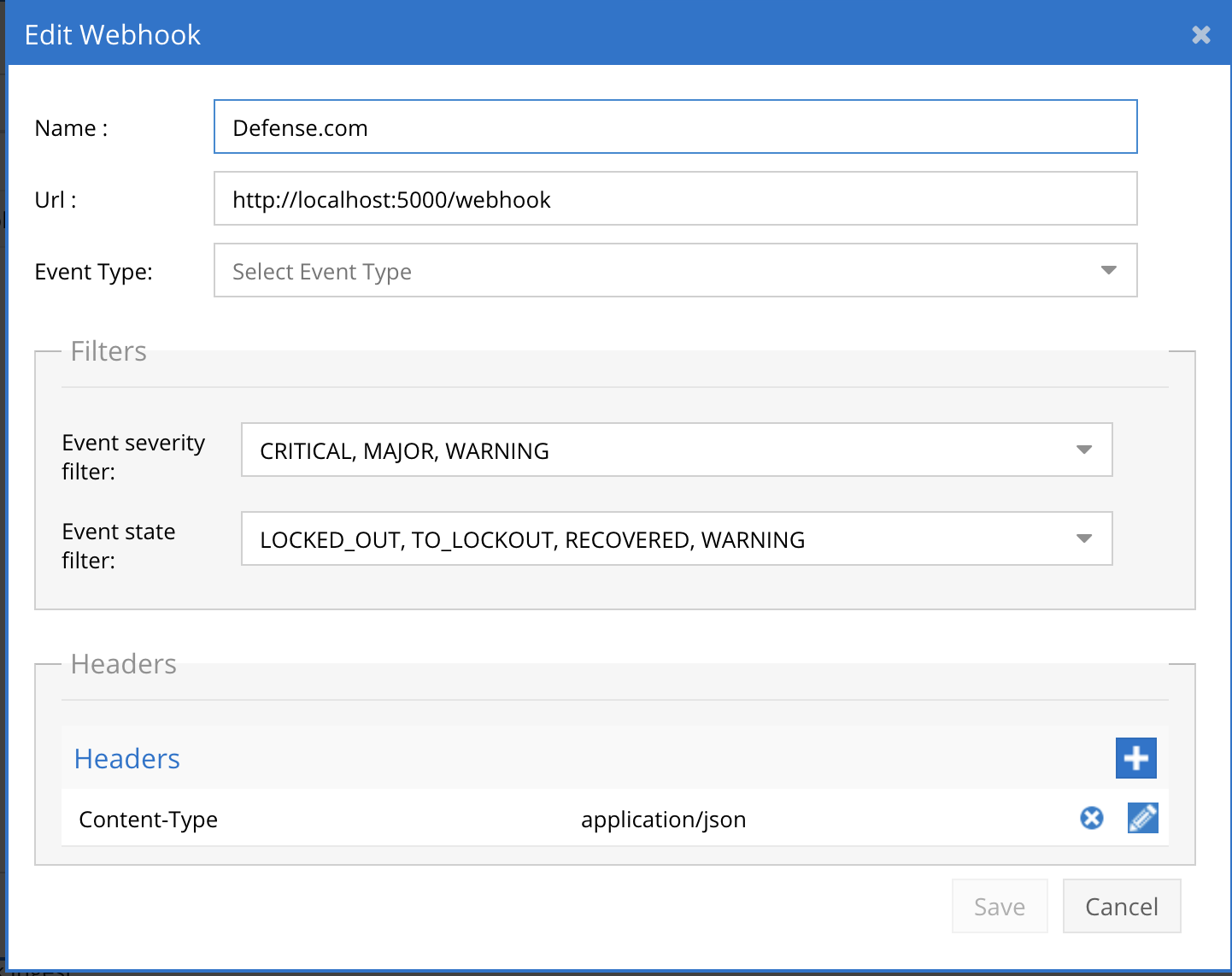Open the Event state filter arrow
Viewport: 1232px width, 976px height.
click(1083, 539)
